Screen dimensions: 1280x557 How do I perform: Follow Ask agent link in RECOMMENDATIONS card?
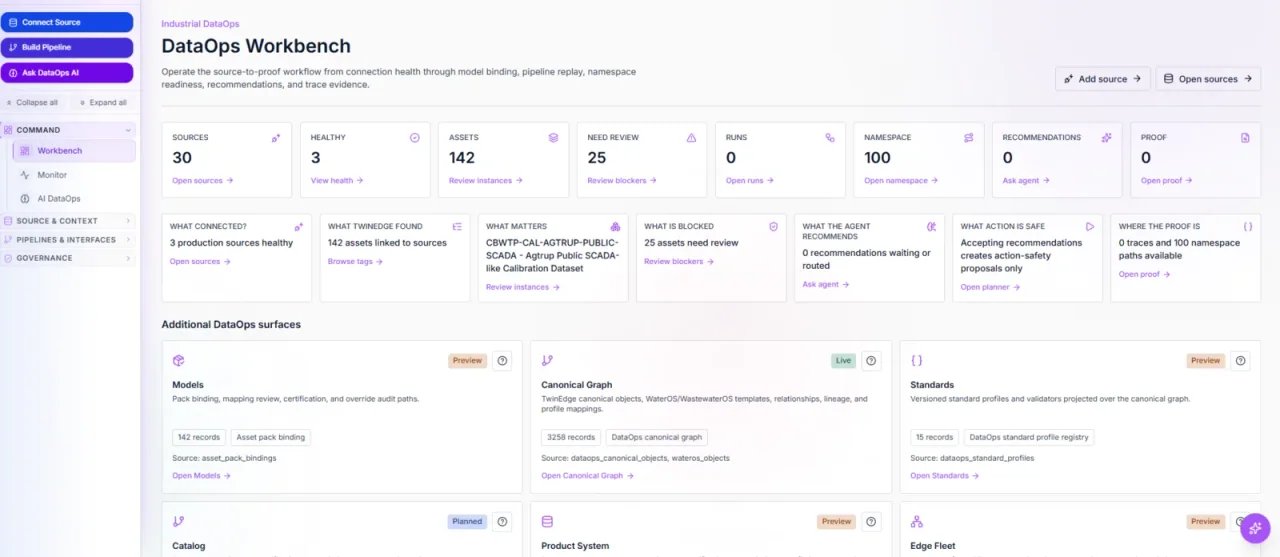point(1026,181)
